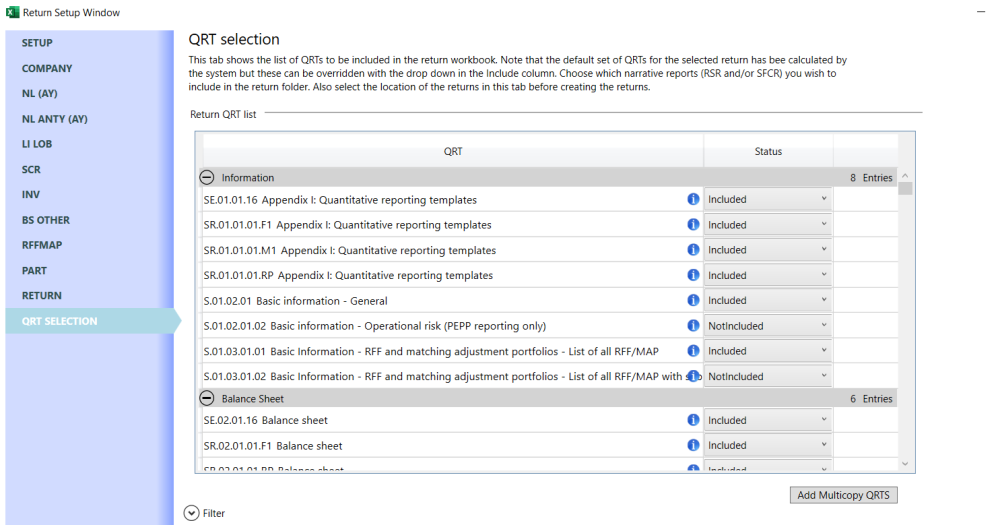Click info icon for SR.01.01.01.M1 row
The image size is (1000, 525).
(693, 250)
